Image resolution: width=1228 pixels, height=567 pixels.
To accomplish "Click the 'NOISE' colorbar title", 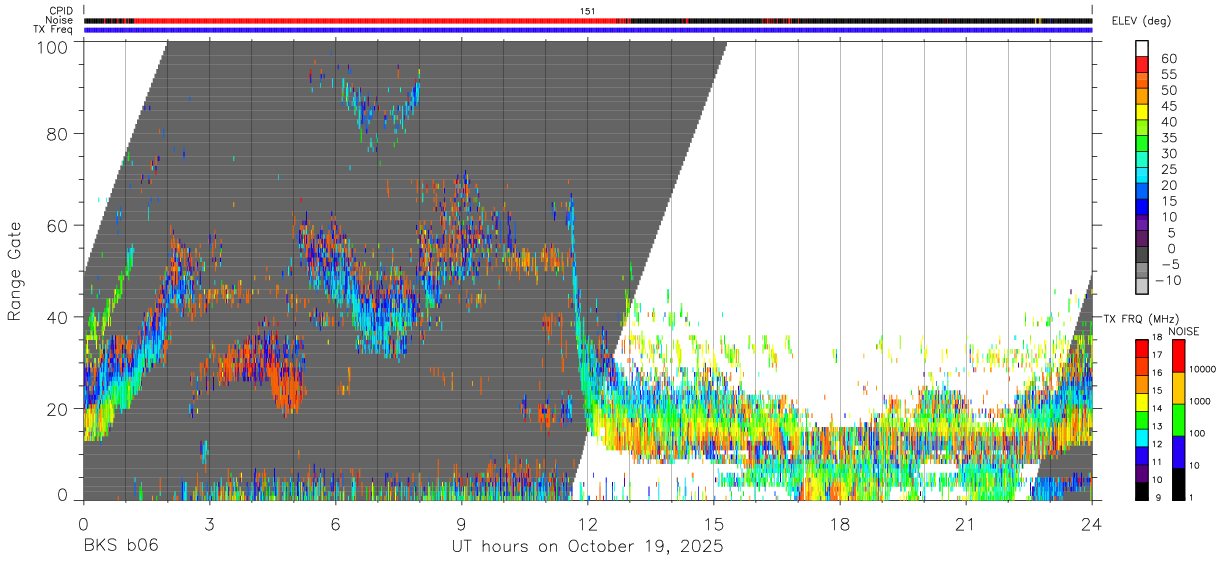I will [x=1182, y=331].
